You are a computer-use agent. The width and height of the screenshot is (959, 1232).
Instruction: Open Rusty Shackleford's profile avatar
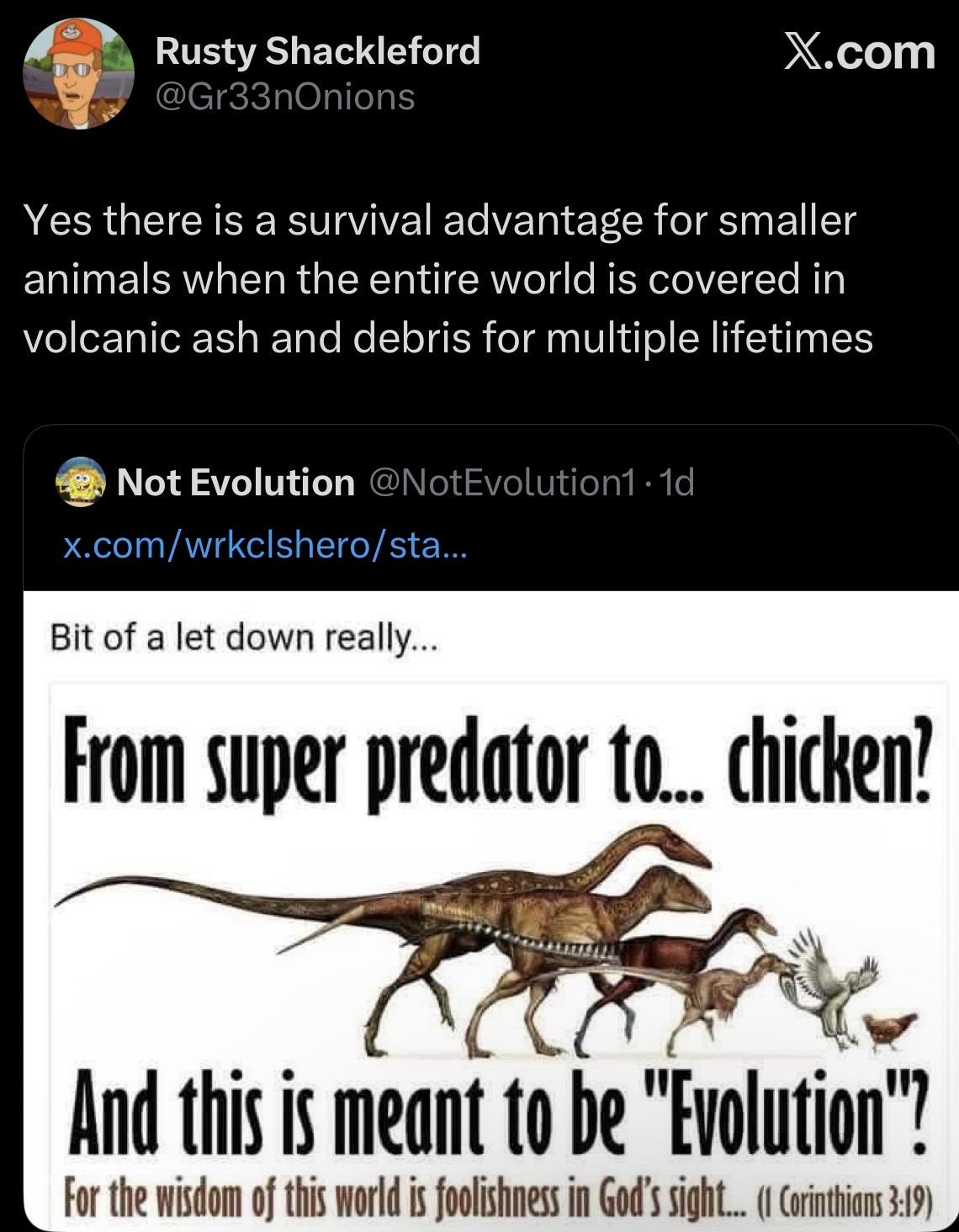coord(78,74)
